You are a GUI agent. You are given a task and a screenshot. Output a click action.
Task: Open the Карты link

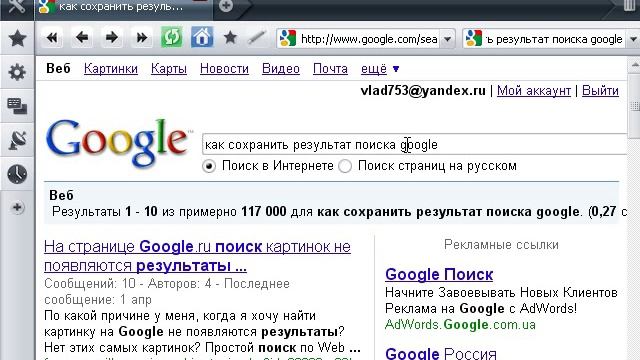pos(169,69)
